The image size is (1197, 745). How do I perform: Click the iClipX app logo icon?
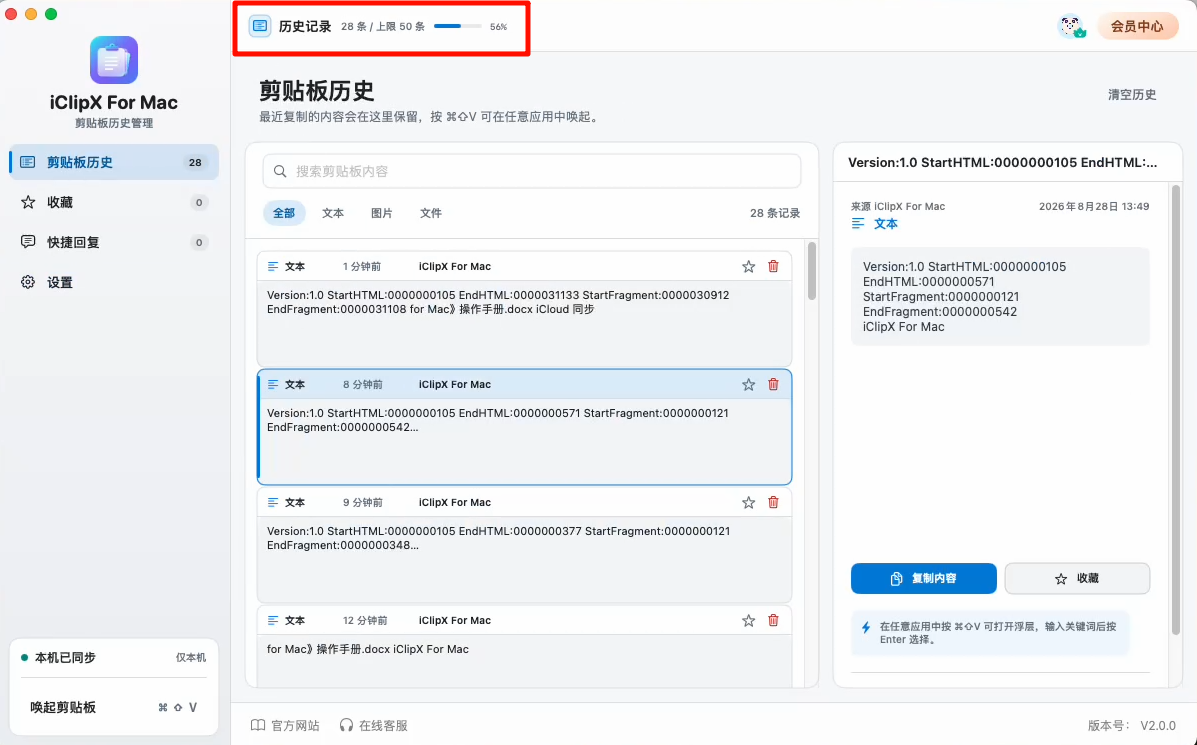(114, 60)
